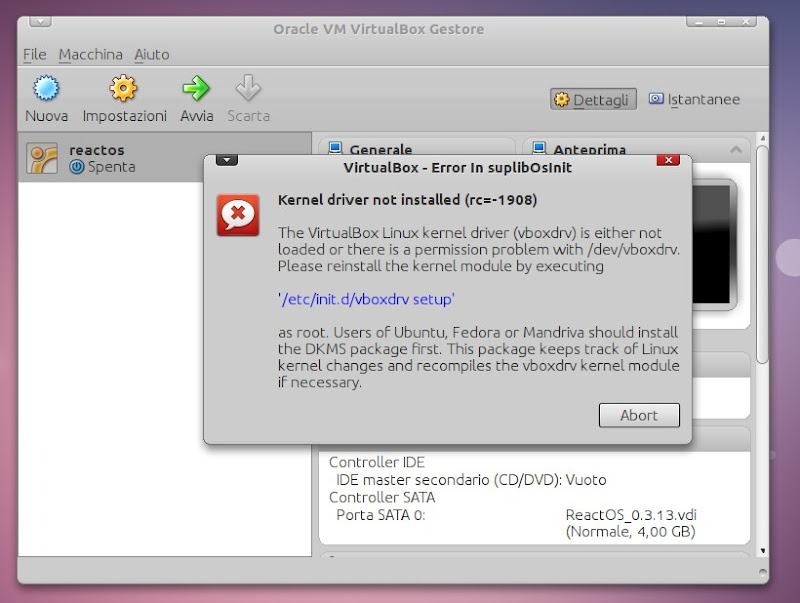Viewport: 800px width, 603px height.
Task: Click the Anteprima section header label
Action: [x=589, y=149]
